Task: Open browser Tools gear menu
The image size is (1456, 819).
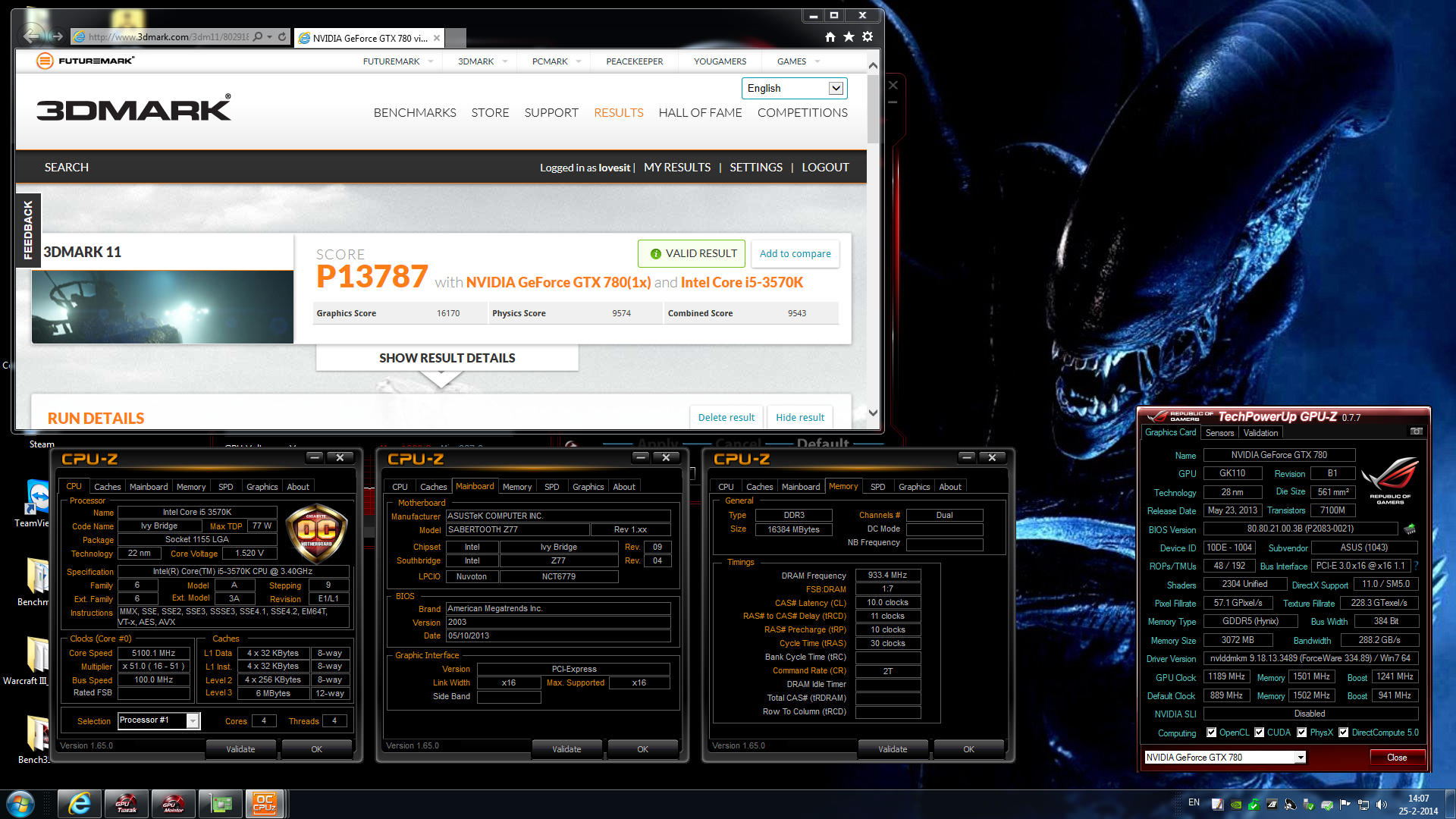Action: click(868, 36)
